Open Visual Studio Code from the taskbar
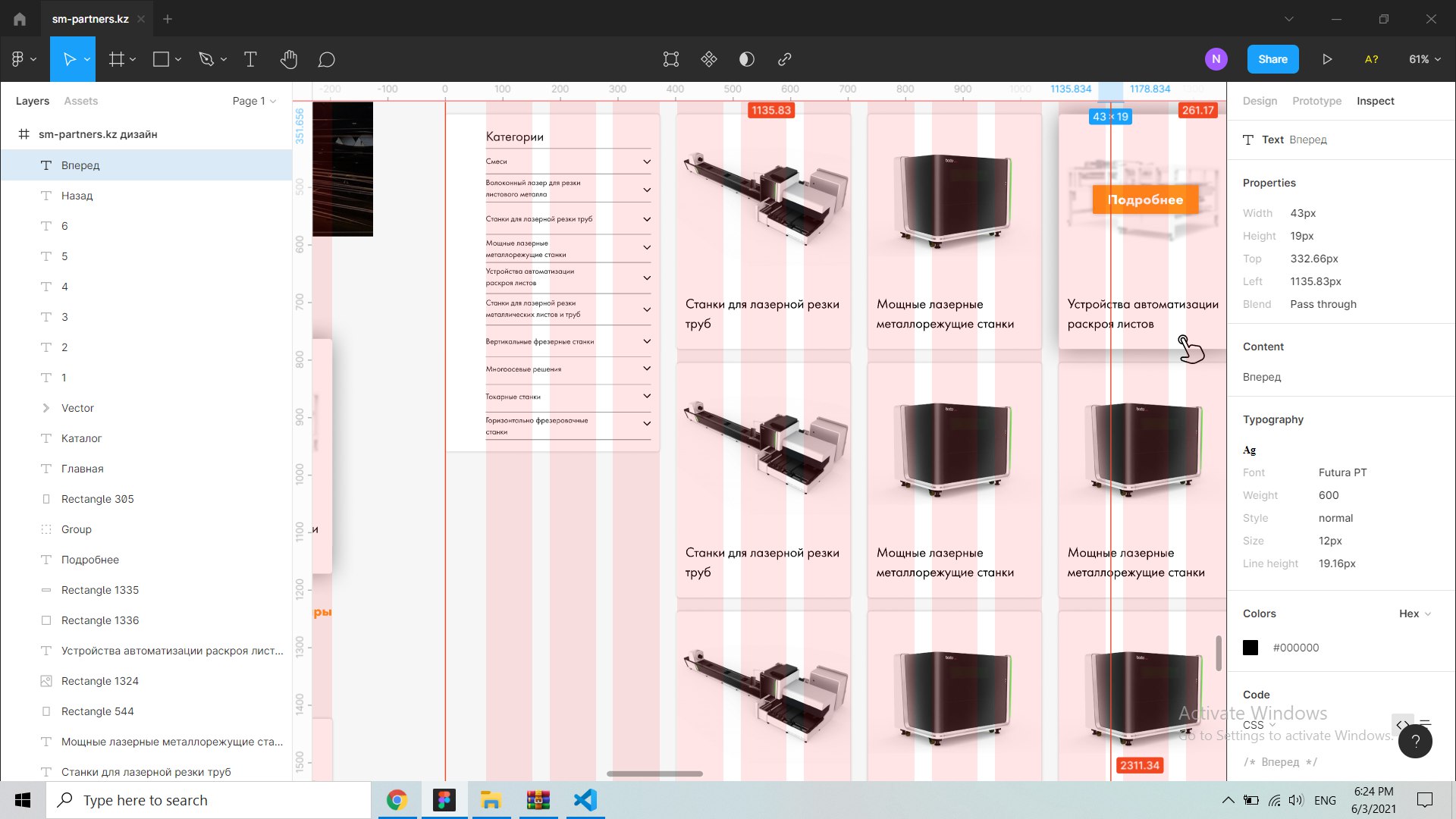Screen dimensions: 1456x819 [x=585, y=800]
